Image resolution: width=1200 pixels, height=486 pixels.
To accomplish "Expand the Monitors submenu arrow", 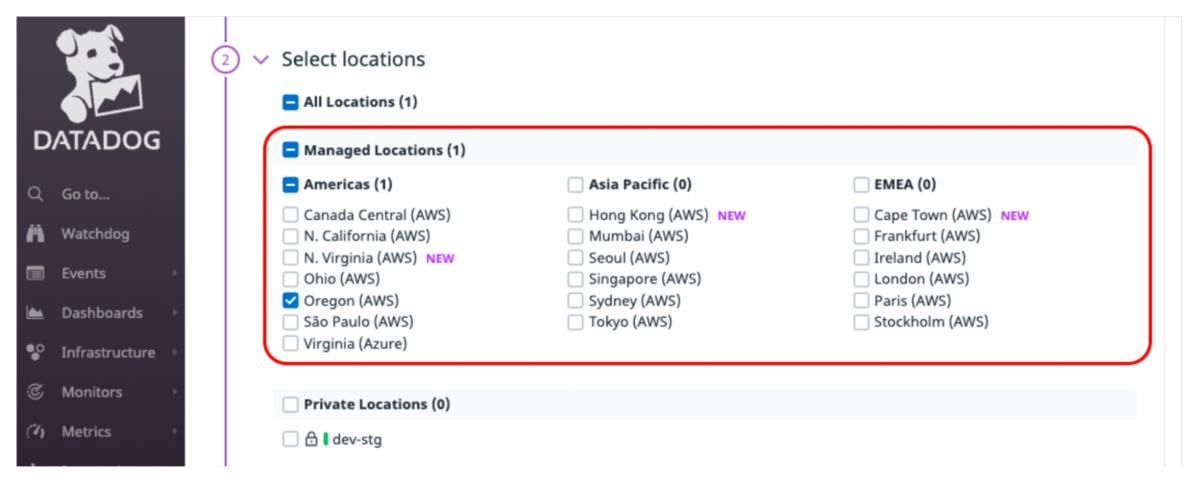I will 174,392.
